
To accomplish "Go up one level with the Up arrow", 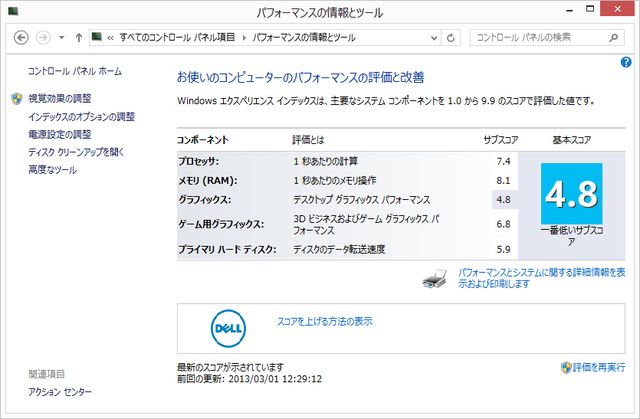I will coord(78,38).
